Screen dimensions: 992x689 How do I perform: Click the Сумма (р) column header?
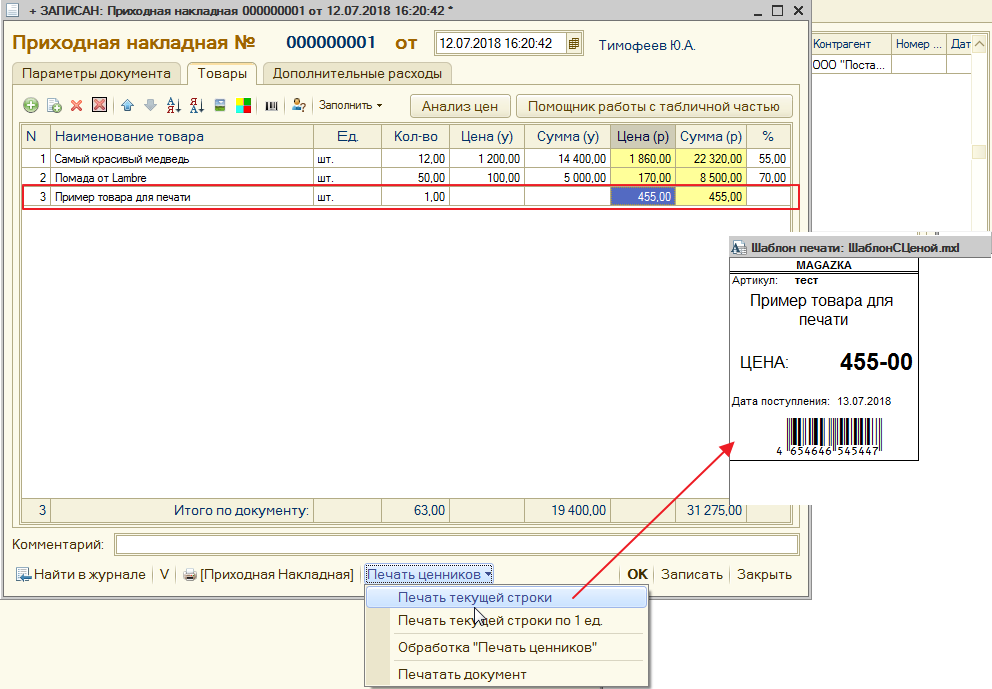[711, 137]
